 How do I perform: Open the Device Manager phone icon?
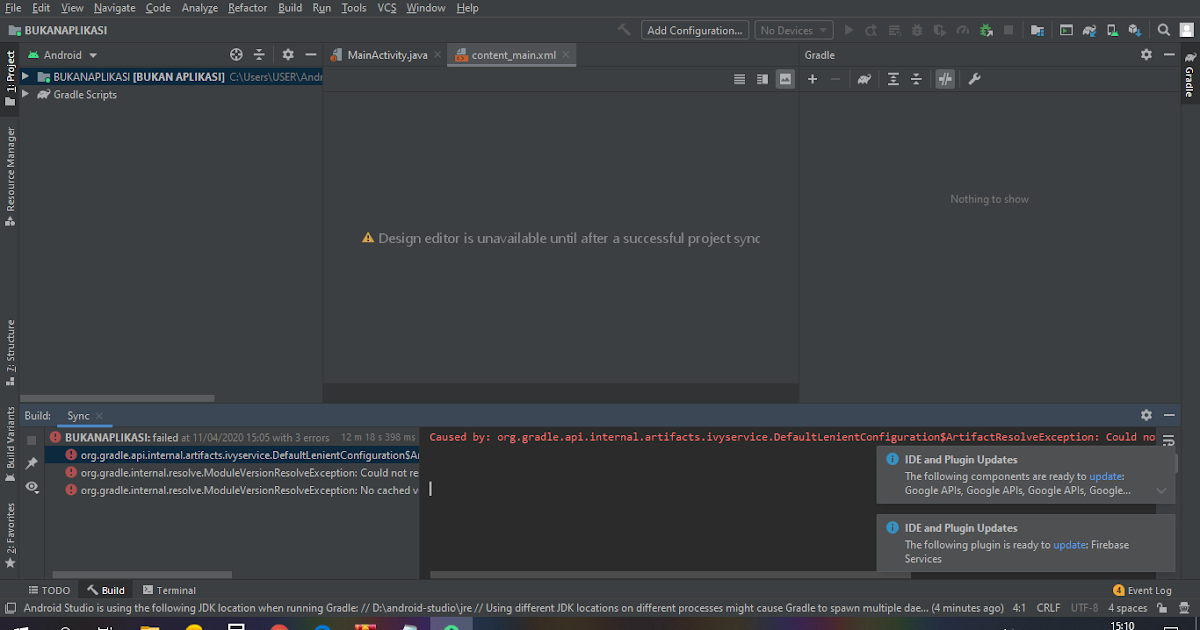coord(1111,30)
